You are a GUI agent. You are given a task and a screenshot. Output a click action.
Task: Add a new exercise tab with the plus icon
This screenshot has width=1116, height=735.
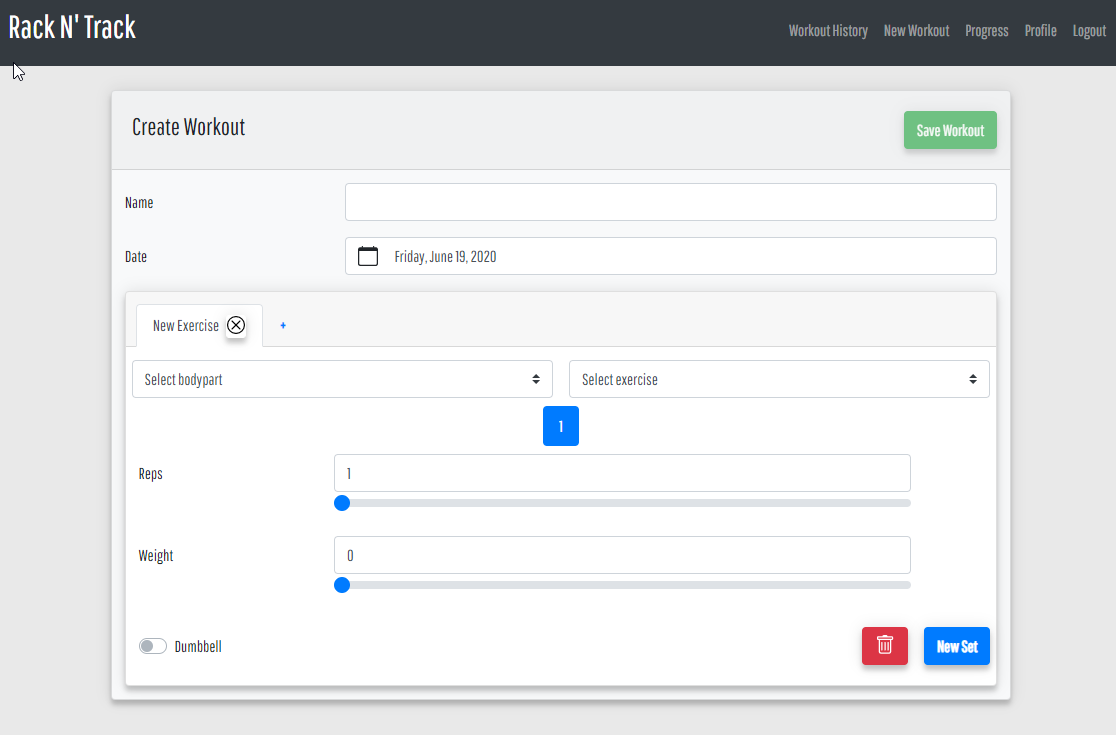click(283, 325)
